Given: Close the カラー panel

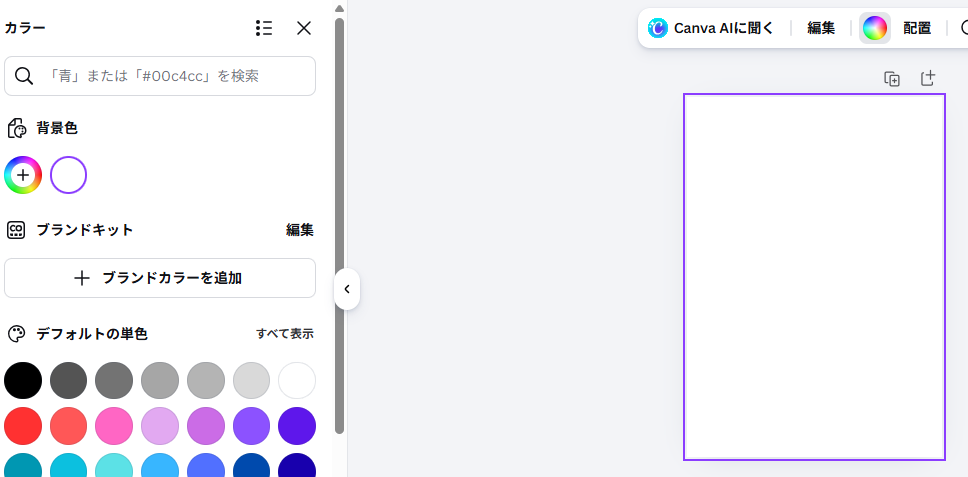Looking at the screenshot, I should [x=304, y=28].
